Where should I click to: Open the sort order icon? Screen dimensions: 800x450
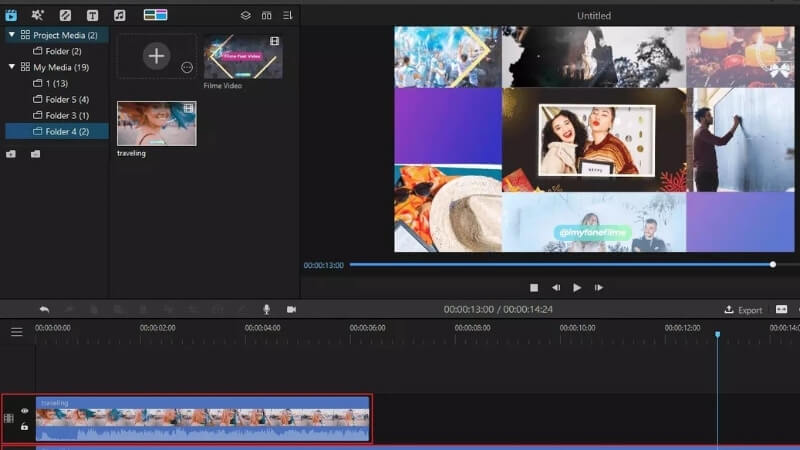tap(288, 15)
